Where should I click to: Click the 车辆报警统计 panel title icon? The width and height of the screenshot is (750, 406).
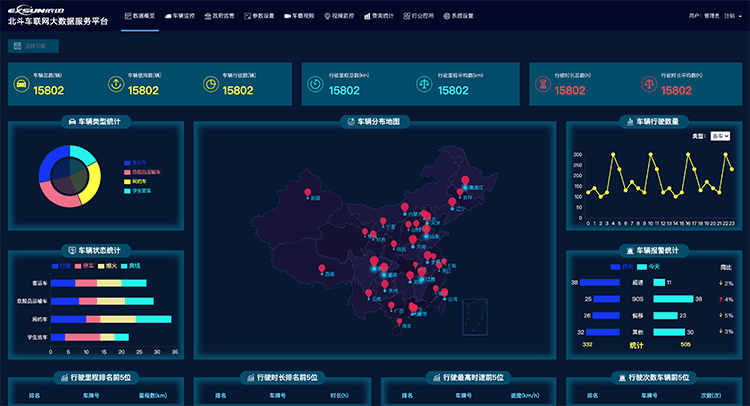click(630, 251)
